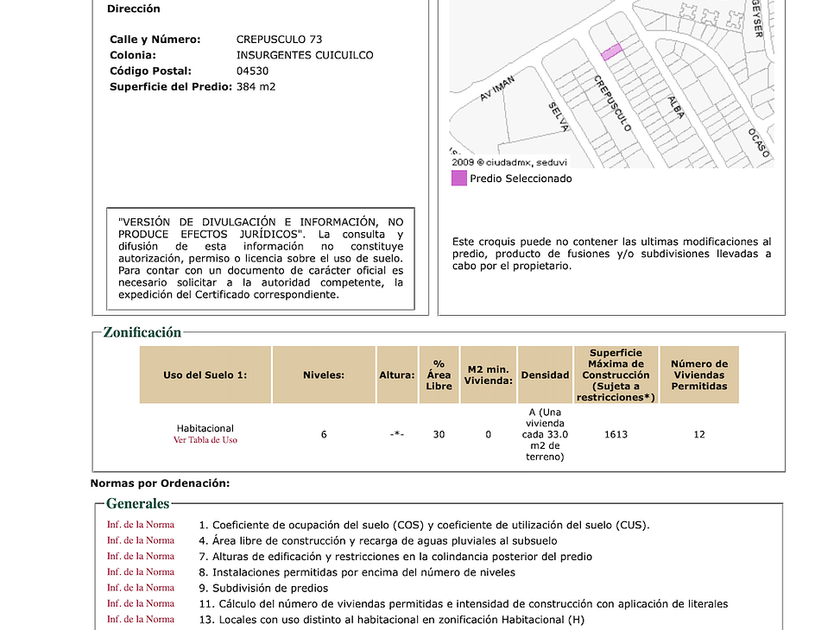This screenshot has height=630, width=840.
Task: Open Inf. de la Norma for norm 8
Action: [140, 572]
